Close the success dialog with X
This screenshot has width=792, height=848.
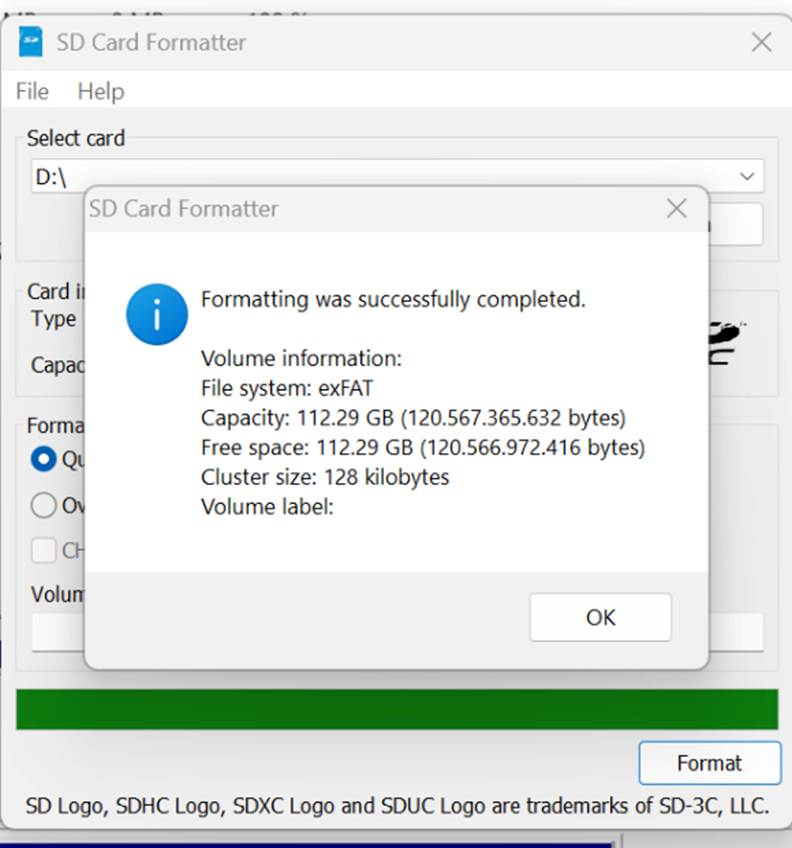[676, 208]
